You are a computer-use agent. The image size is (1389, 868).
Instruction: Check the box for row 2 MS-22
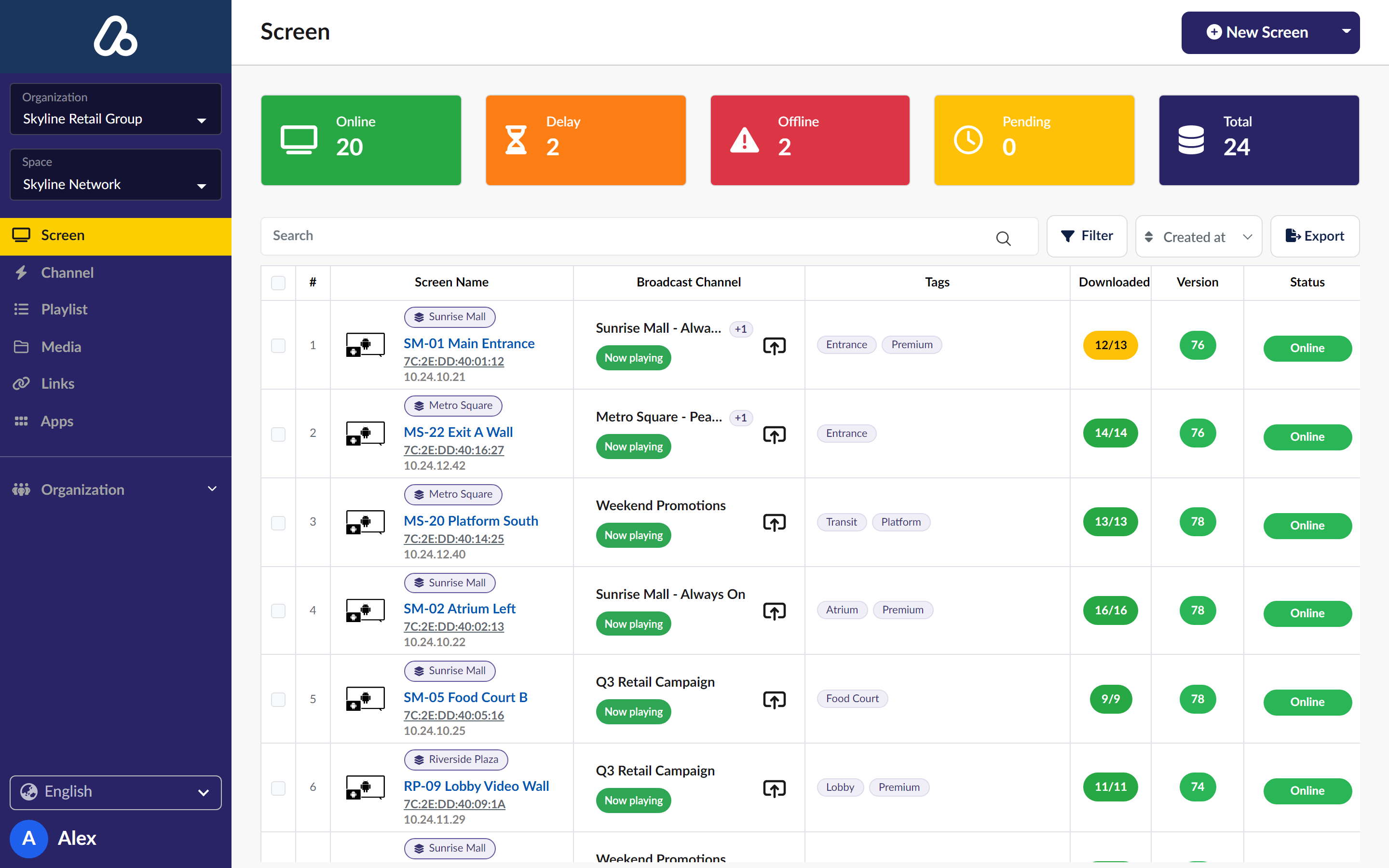pos(278,434)
